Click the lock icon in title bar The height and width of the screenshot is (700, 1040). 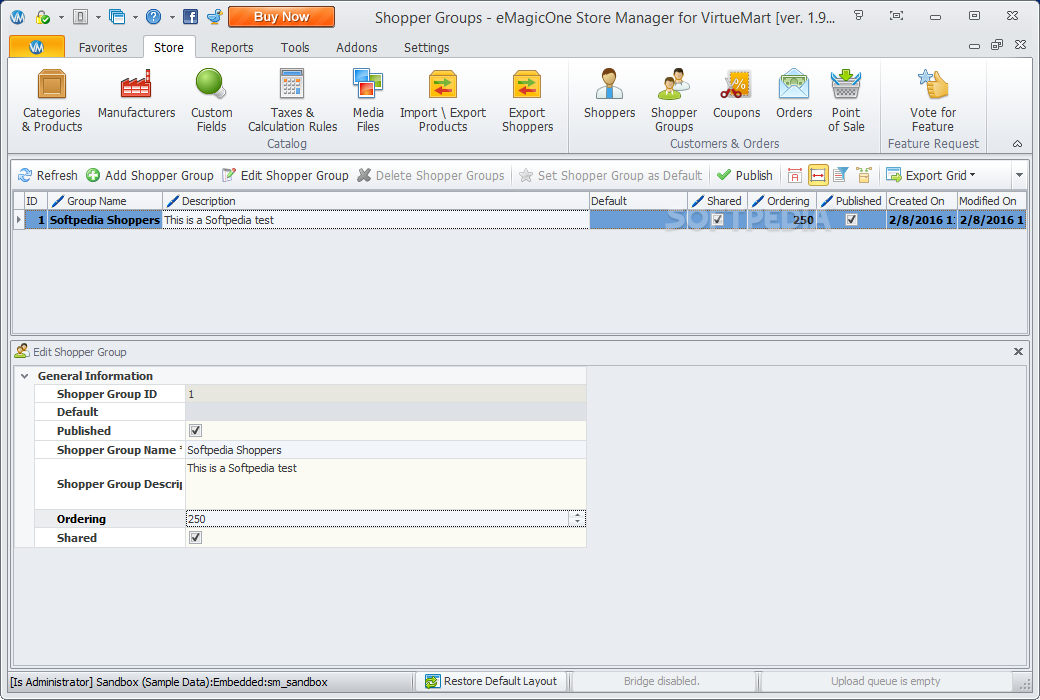click(x=42, y=17)
